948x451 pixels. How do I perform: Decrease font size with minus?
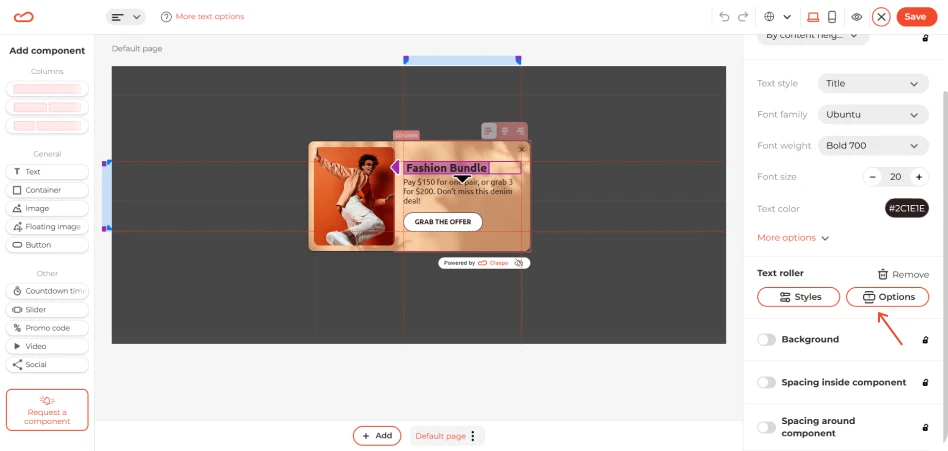872,177
